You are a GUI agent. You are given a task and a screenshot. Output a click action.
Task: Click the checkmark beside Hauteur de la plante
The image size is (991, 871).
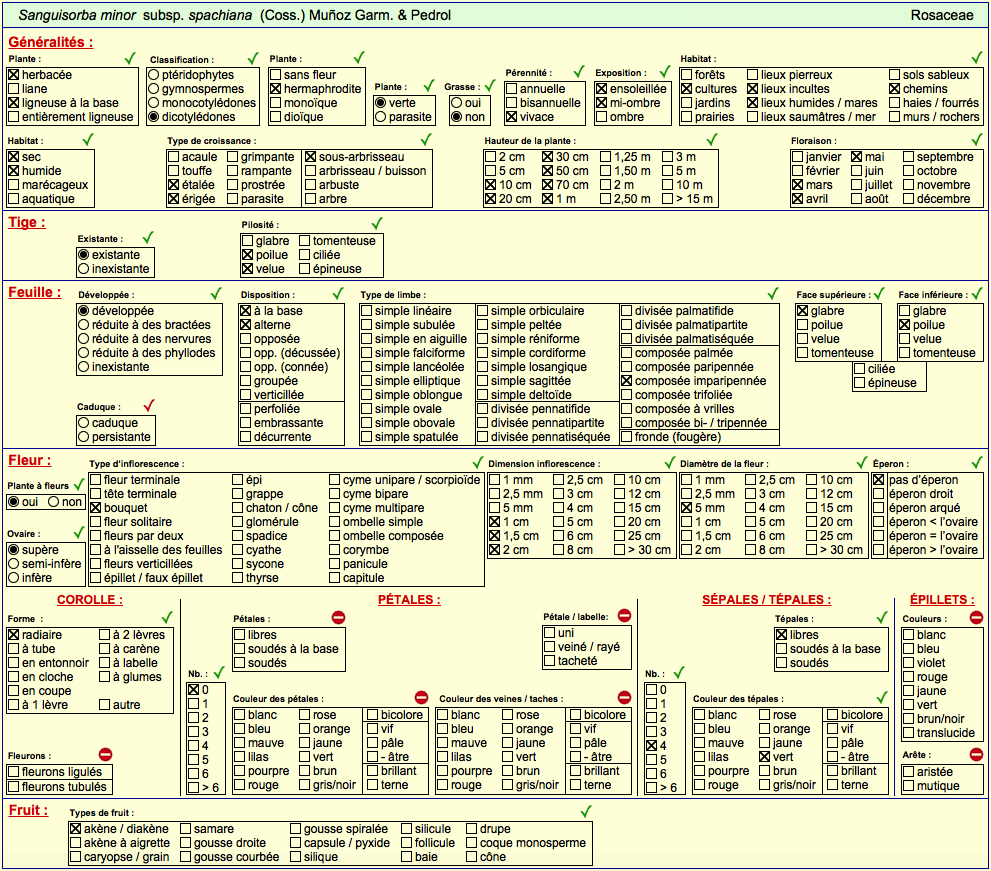[712, 139]
